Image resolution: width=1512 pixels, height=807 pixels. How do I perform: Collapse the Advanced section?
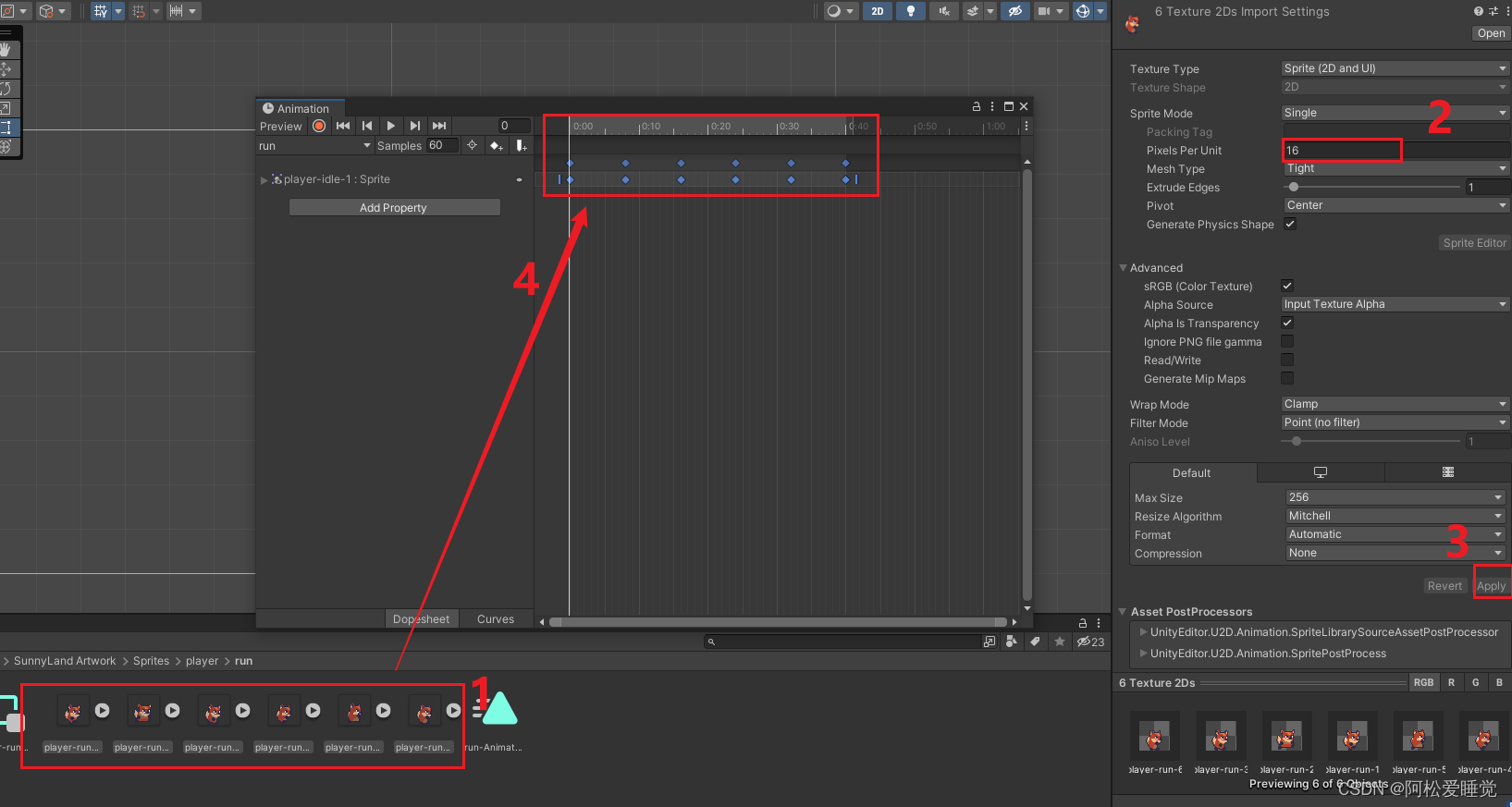coord(1124,268)
